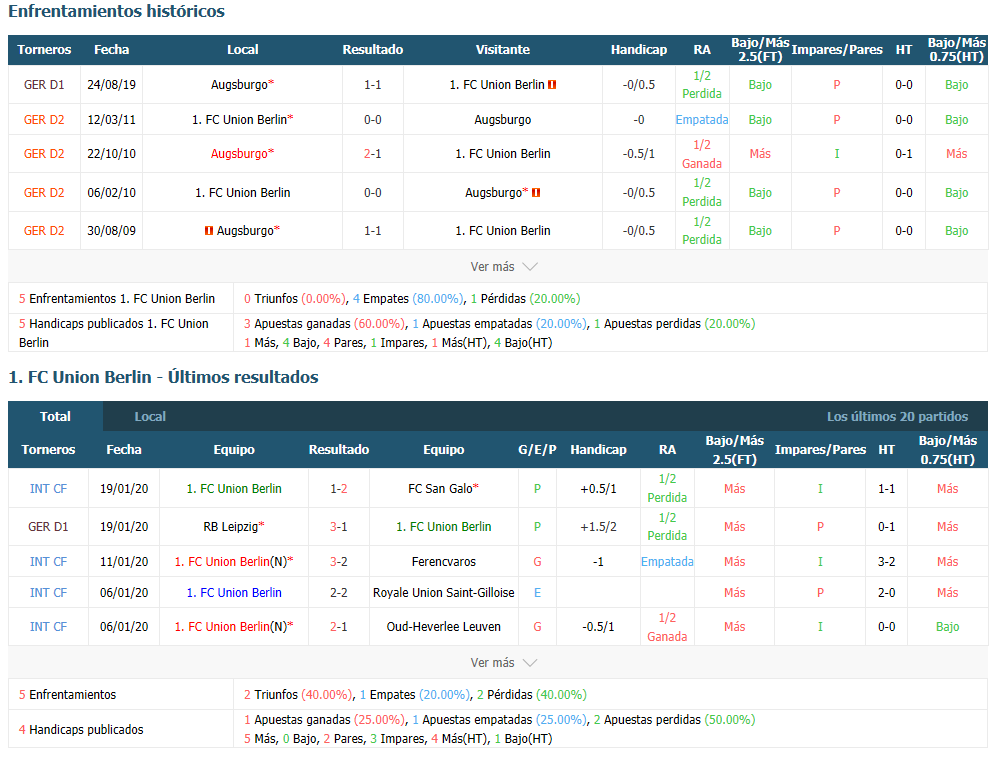Open 3-2 result of Ferencvaros match
The height and width of the screenshot is (757, 997).
(339, 562)
